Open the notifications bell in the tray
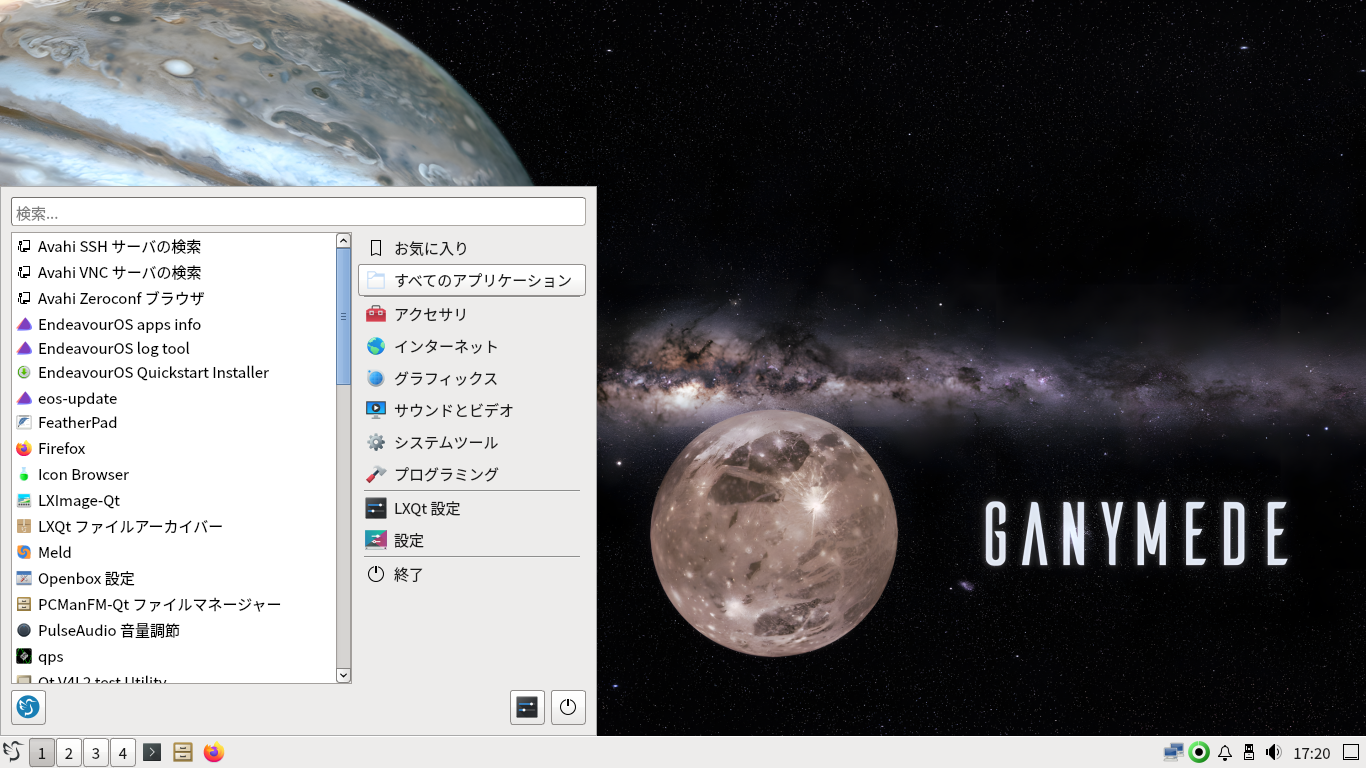Image resolution: width=1366 pixels, height=768 pixels. click(x=1224, y=753)
